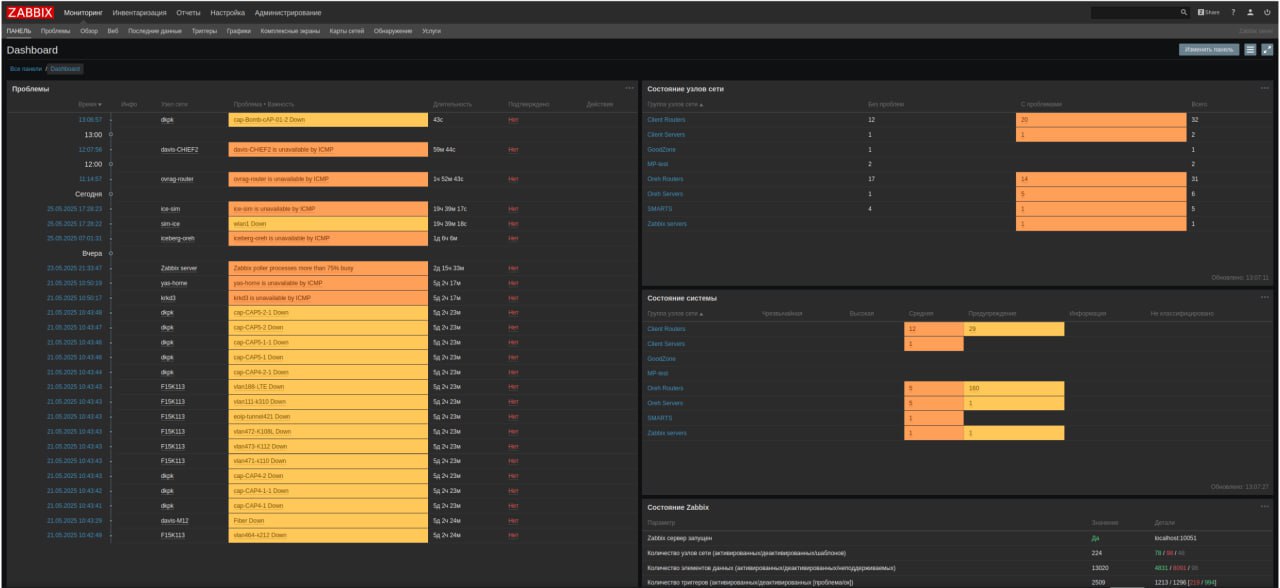Click the Dashboard breadcrumb

66,69
